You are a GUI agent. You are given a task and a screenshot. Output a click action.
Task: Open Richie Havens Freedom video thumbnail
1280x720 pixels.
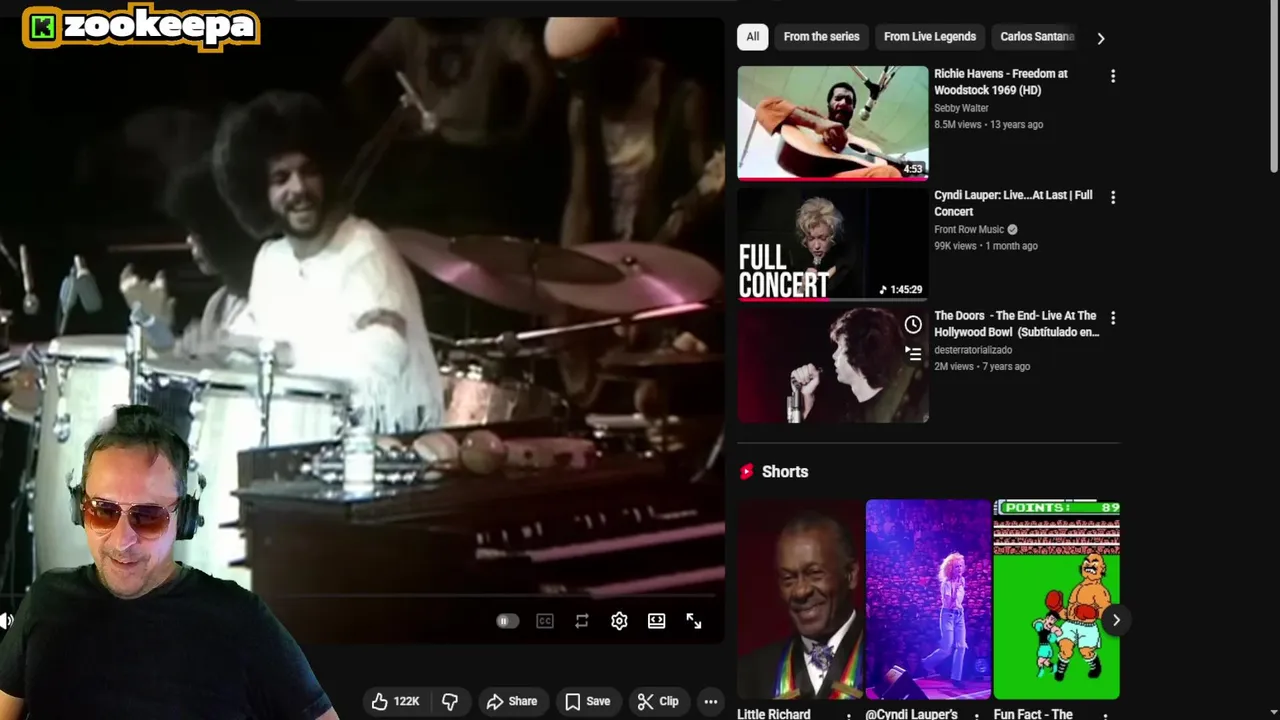point(833,123)
